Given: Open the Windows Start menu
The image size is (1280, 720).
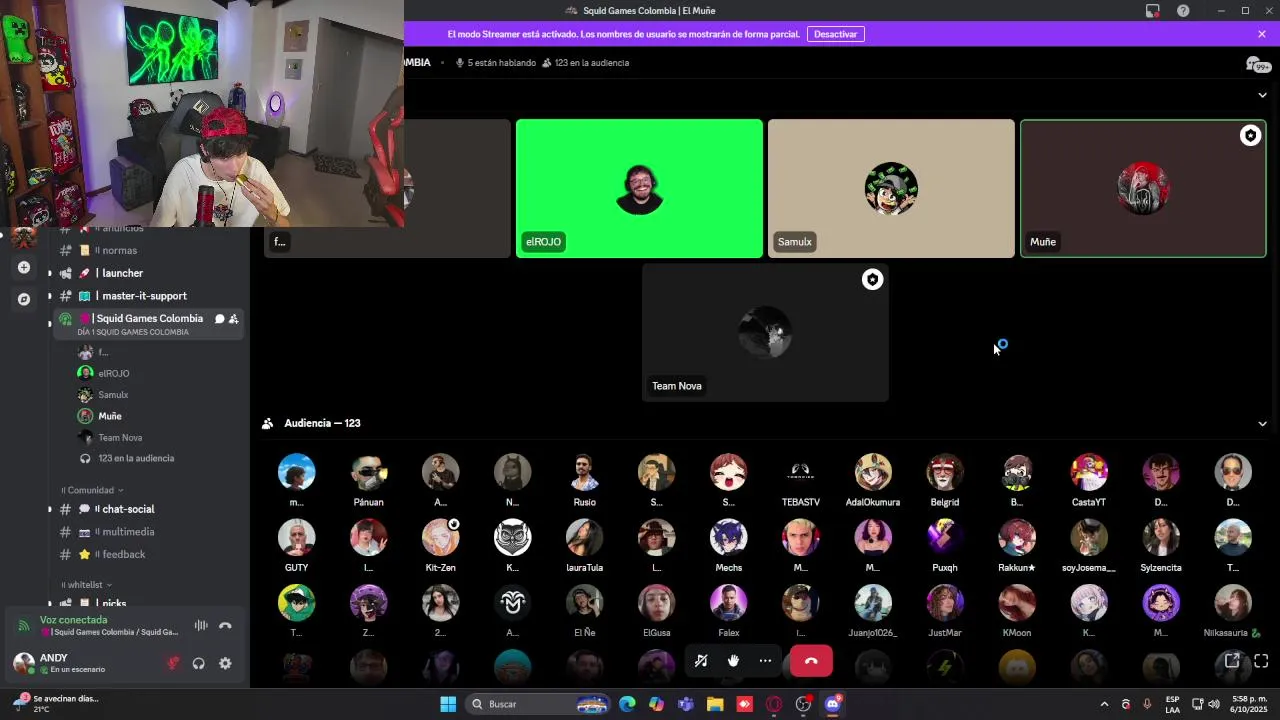Looking at the screenshot, I should click(448, 704).
